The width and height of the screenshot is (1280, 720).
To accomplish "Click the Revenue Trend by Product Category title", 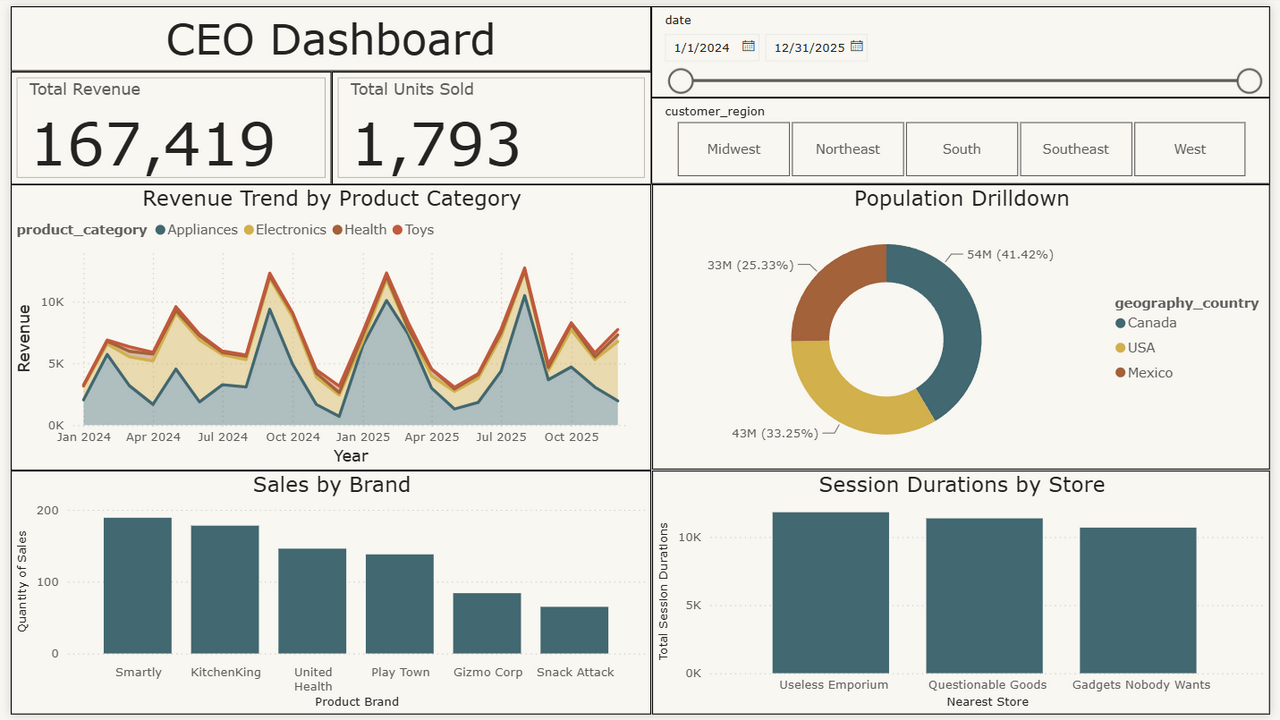I will pyautogui.click(x=332, y=198).
